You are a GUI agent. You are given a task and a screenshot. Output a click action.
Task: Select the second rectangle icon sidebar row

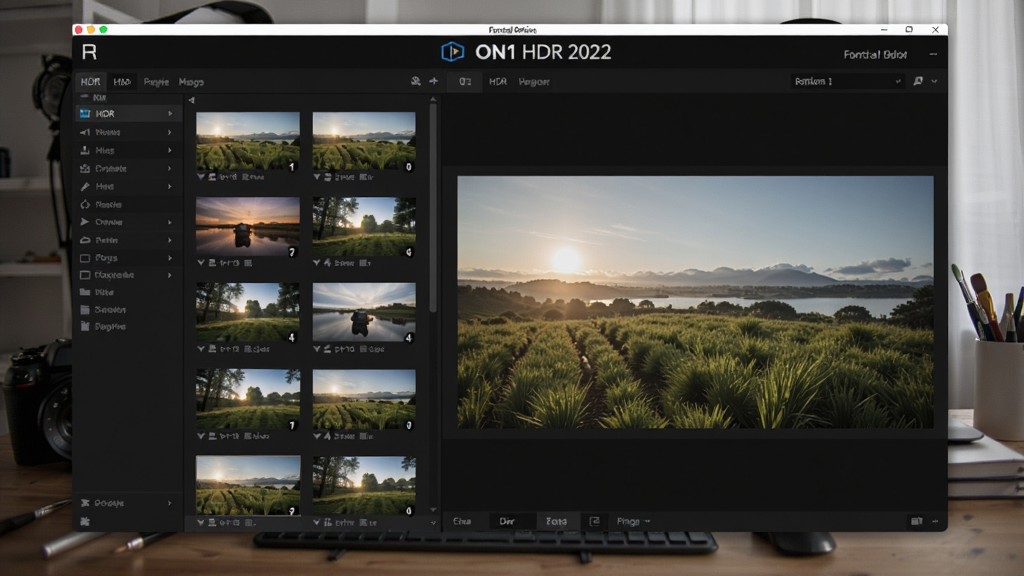click(127, 275)
